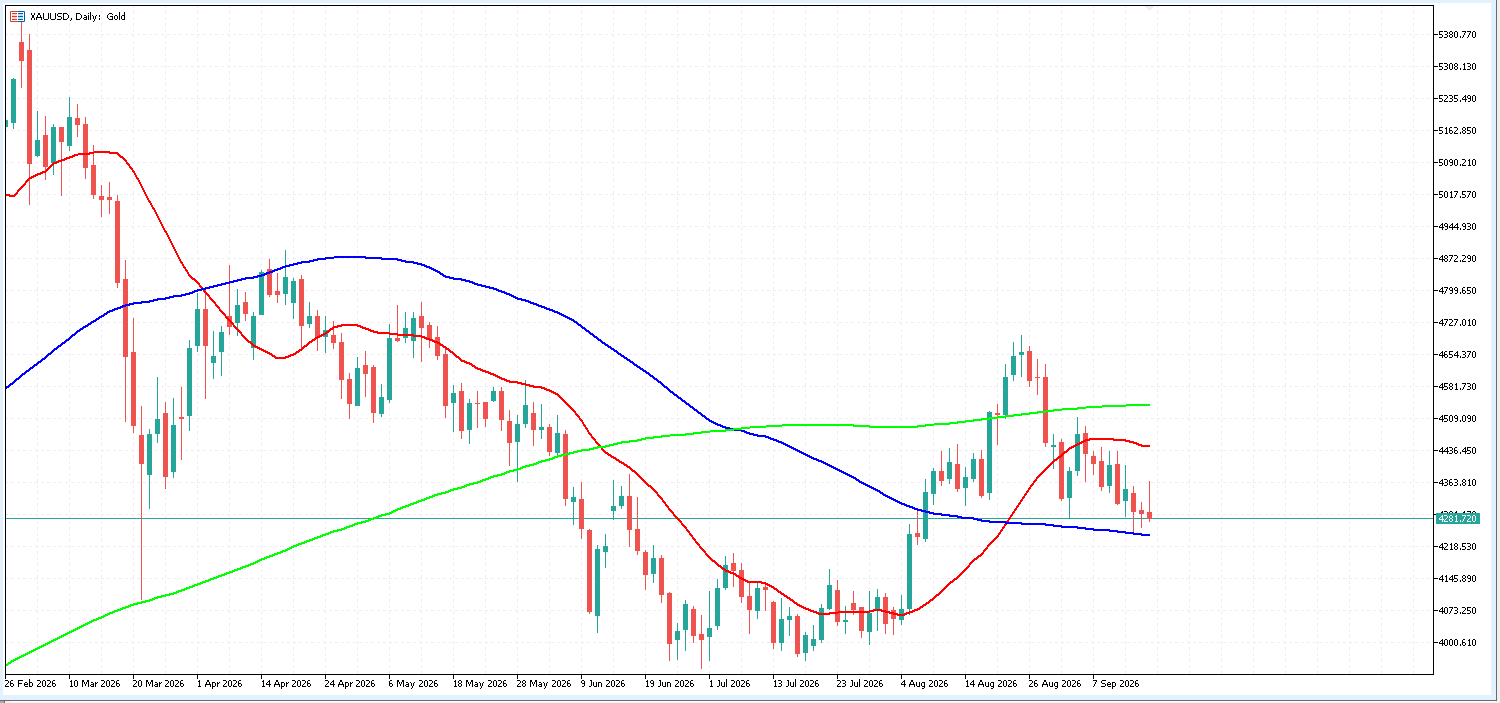This screenshot has width=1500, height=703.
Task: Click the 14 Aug 2026 date label
Action: 992,684
